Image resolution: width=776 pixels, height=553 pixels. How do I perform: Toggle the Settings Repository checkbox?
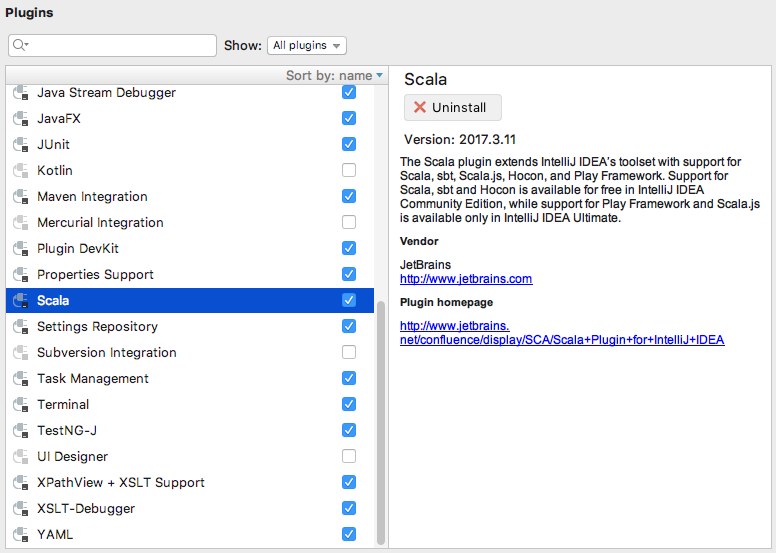349,326
